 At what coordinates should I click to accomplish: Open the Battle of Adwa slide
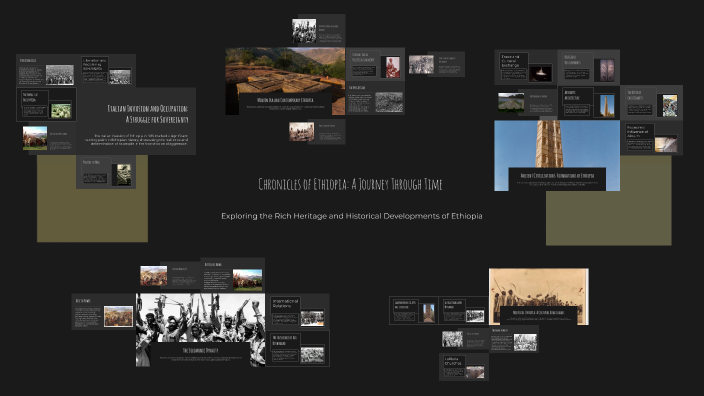point(233,275)
